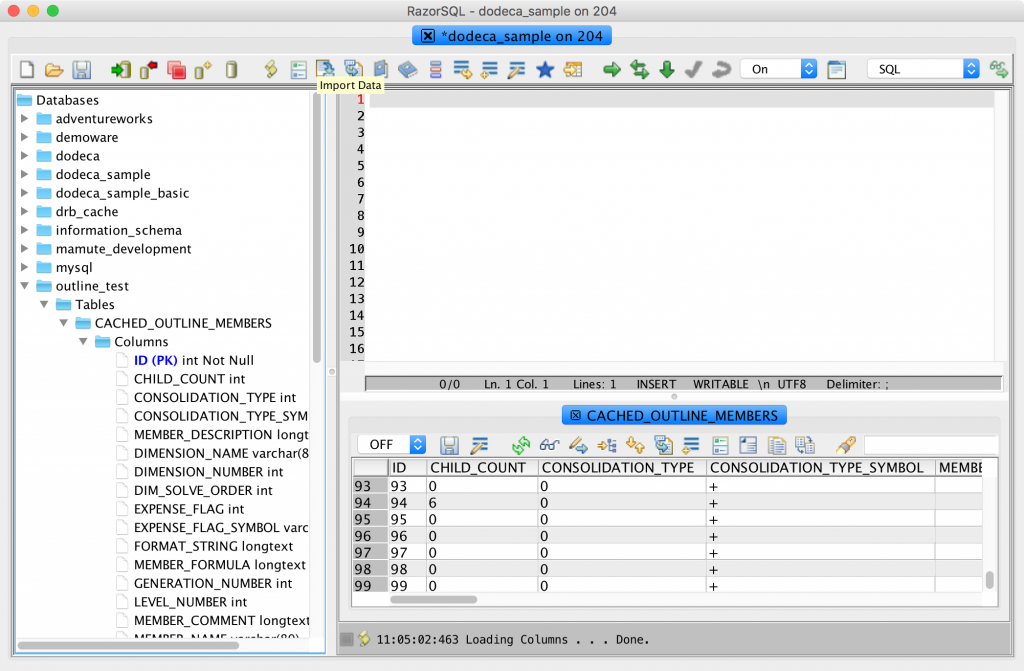This screenshot has width=1024, height=671.
Task: Click the gray curved rollback arrow icon
Action: 721,69
